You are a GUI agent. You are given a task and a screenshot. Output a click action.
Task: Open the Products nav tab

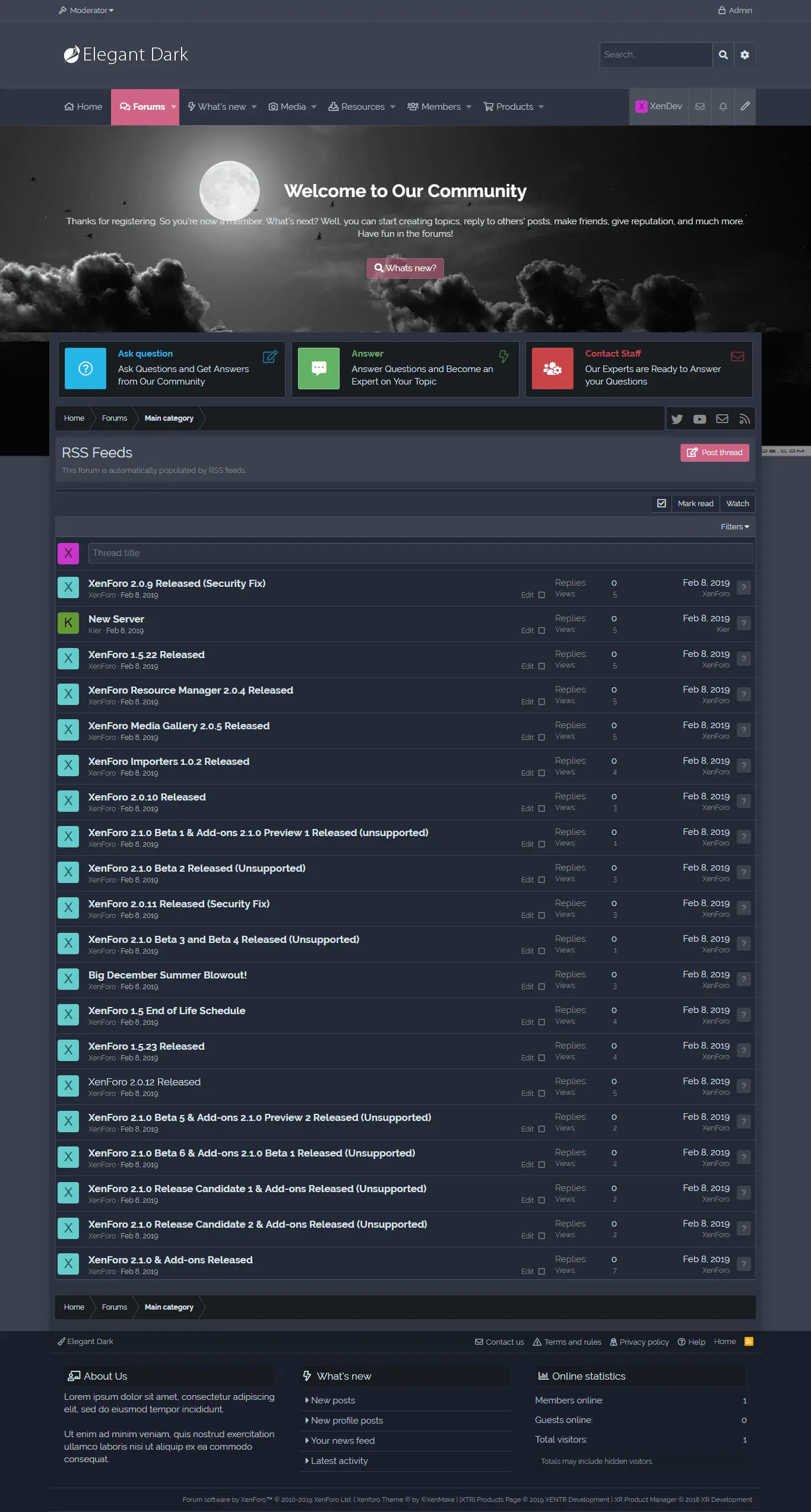click(x=509, y=107)
